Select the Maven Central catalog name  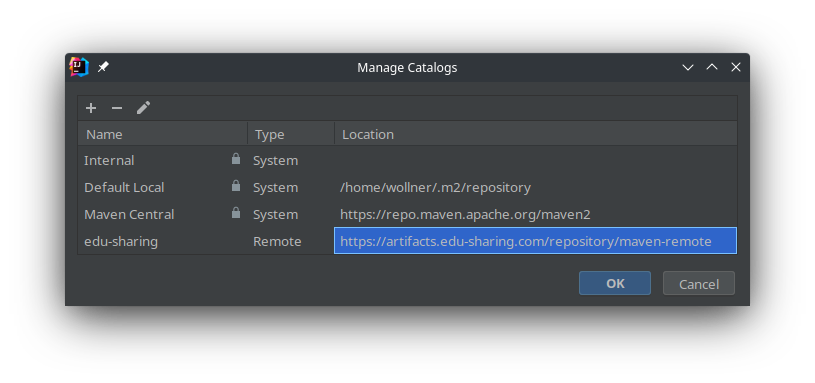point(129,215)
